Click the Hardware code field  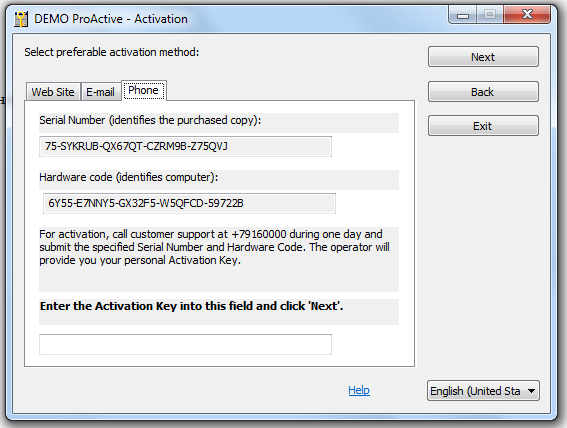tap(189, 203)
